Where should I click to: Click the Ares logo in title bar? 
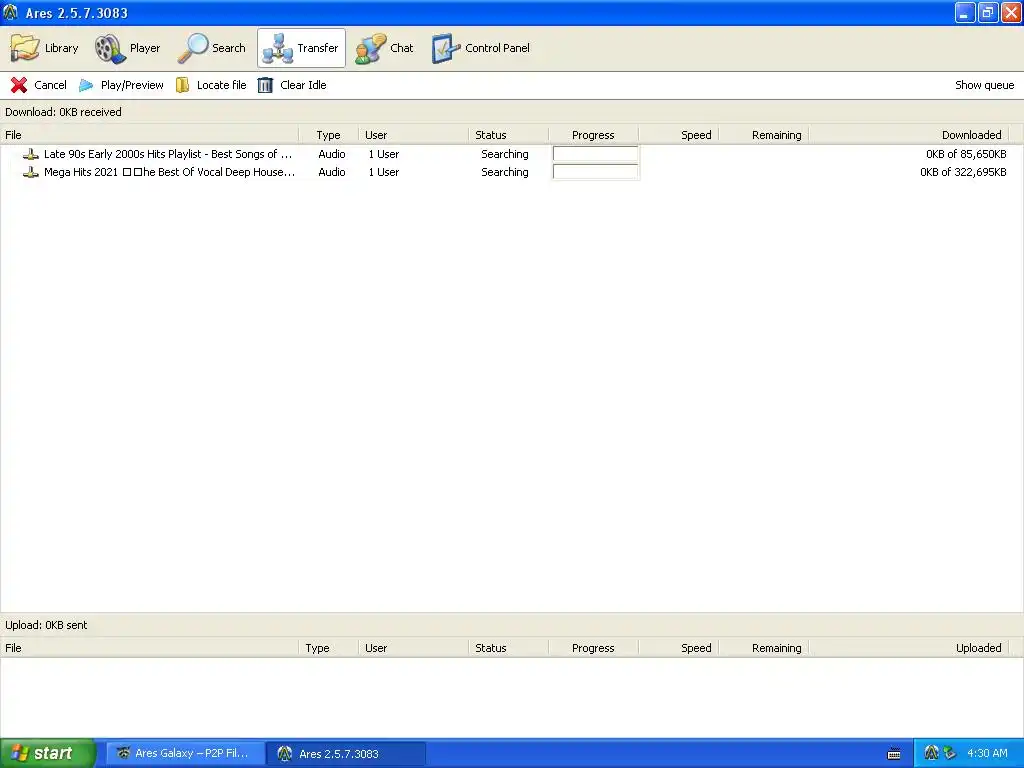point(10,12)
